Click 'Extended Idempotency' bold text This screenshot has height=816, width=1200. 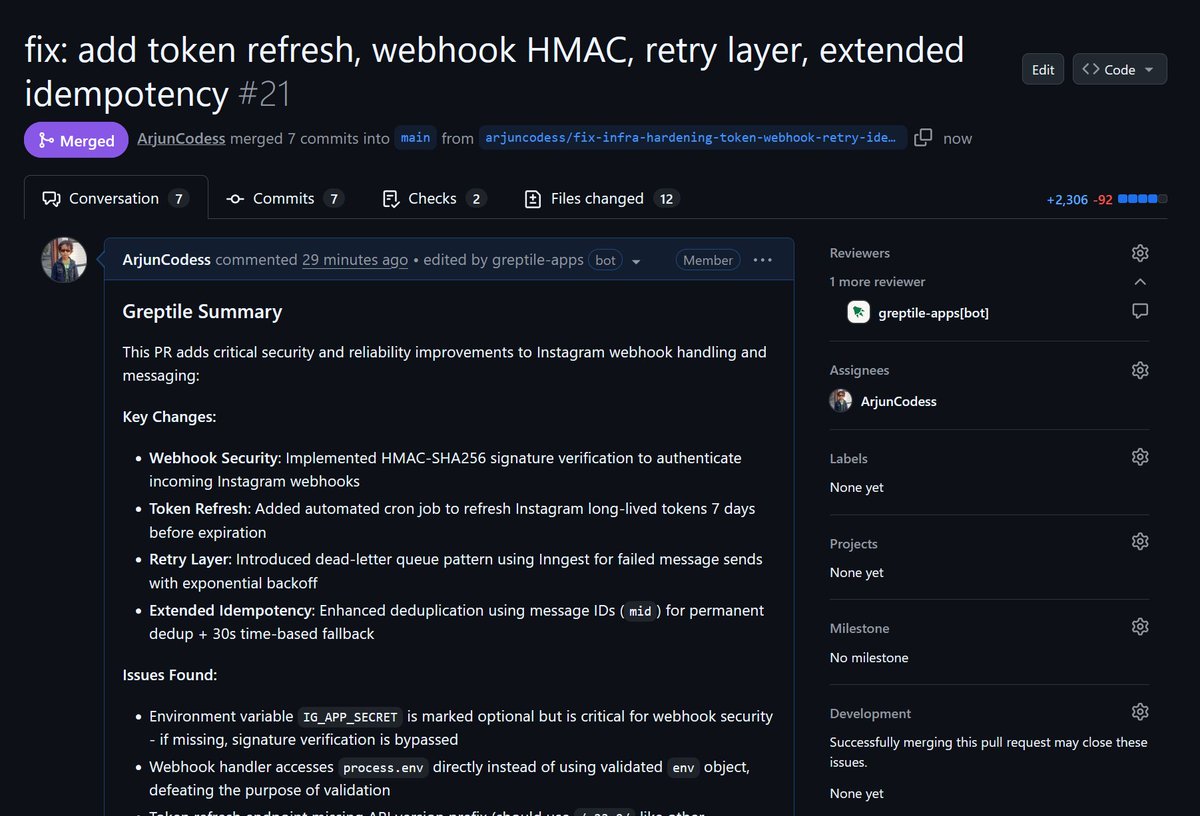tap(230, 610)
